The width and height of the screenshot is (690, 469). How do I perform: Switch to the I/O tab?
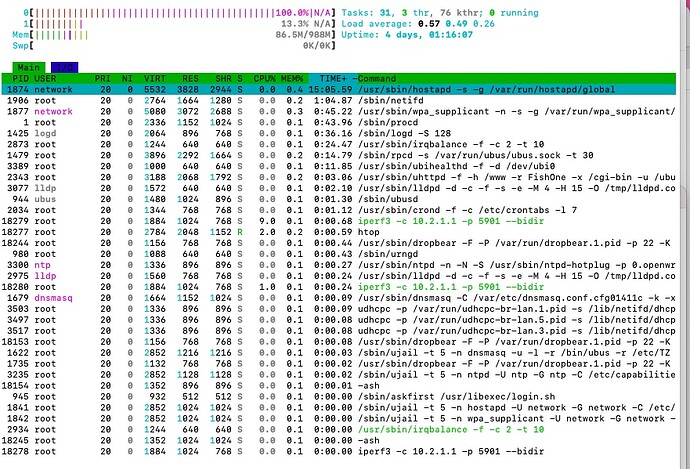coord(64,67)
